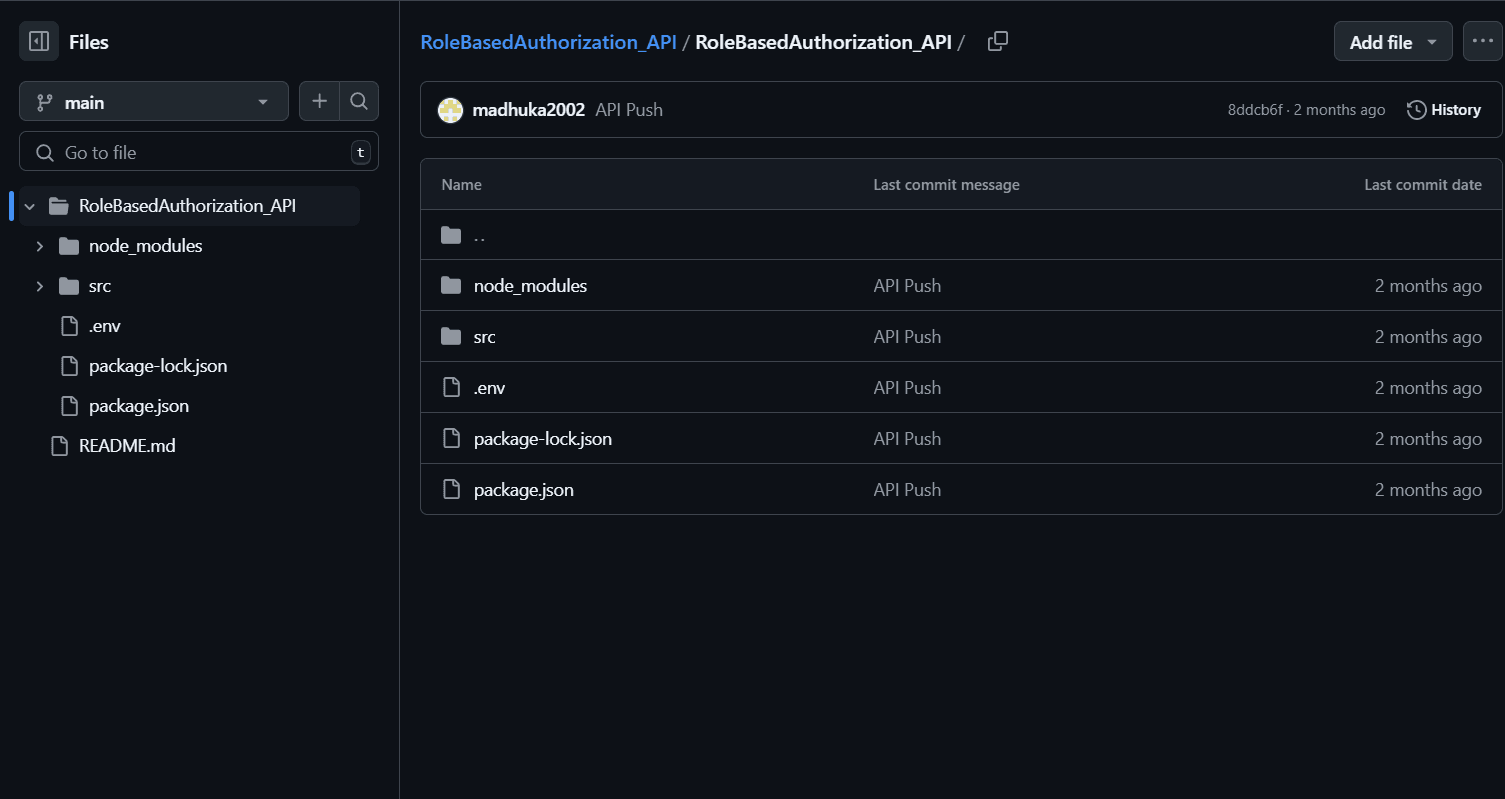The height and width of the screenshot is (799, 1505).
Task: Collapse RoleBasedAuthorization_API tree folder chevron
Action: (29, 206)
